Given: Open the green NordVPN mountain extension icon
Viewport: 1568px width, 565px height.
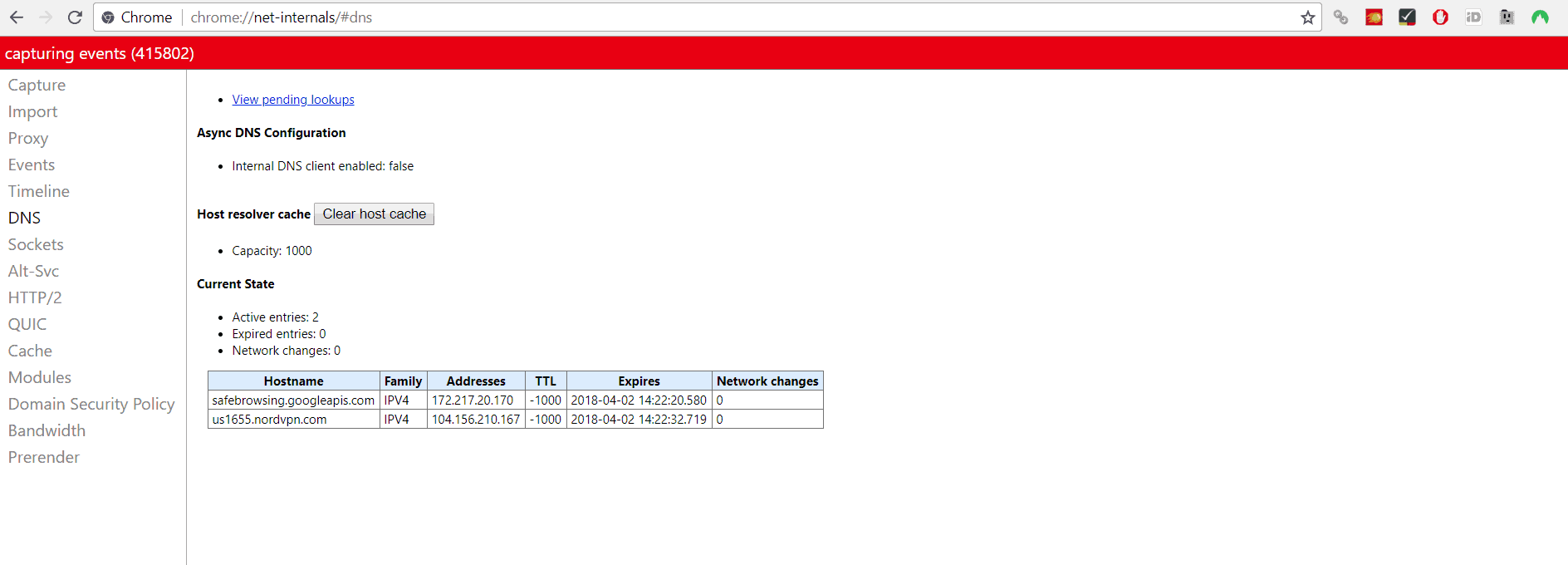Looking at the screenshot, I should pos(1540,17).
